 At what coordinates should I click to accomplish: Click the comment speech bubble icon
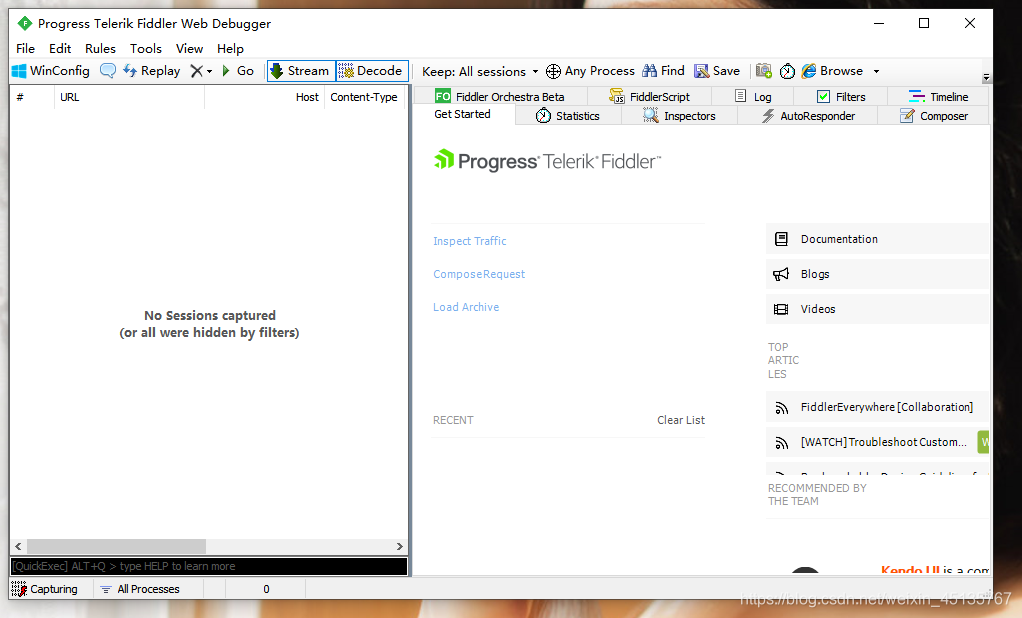click(x=108, y=71)
